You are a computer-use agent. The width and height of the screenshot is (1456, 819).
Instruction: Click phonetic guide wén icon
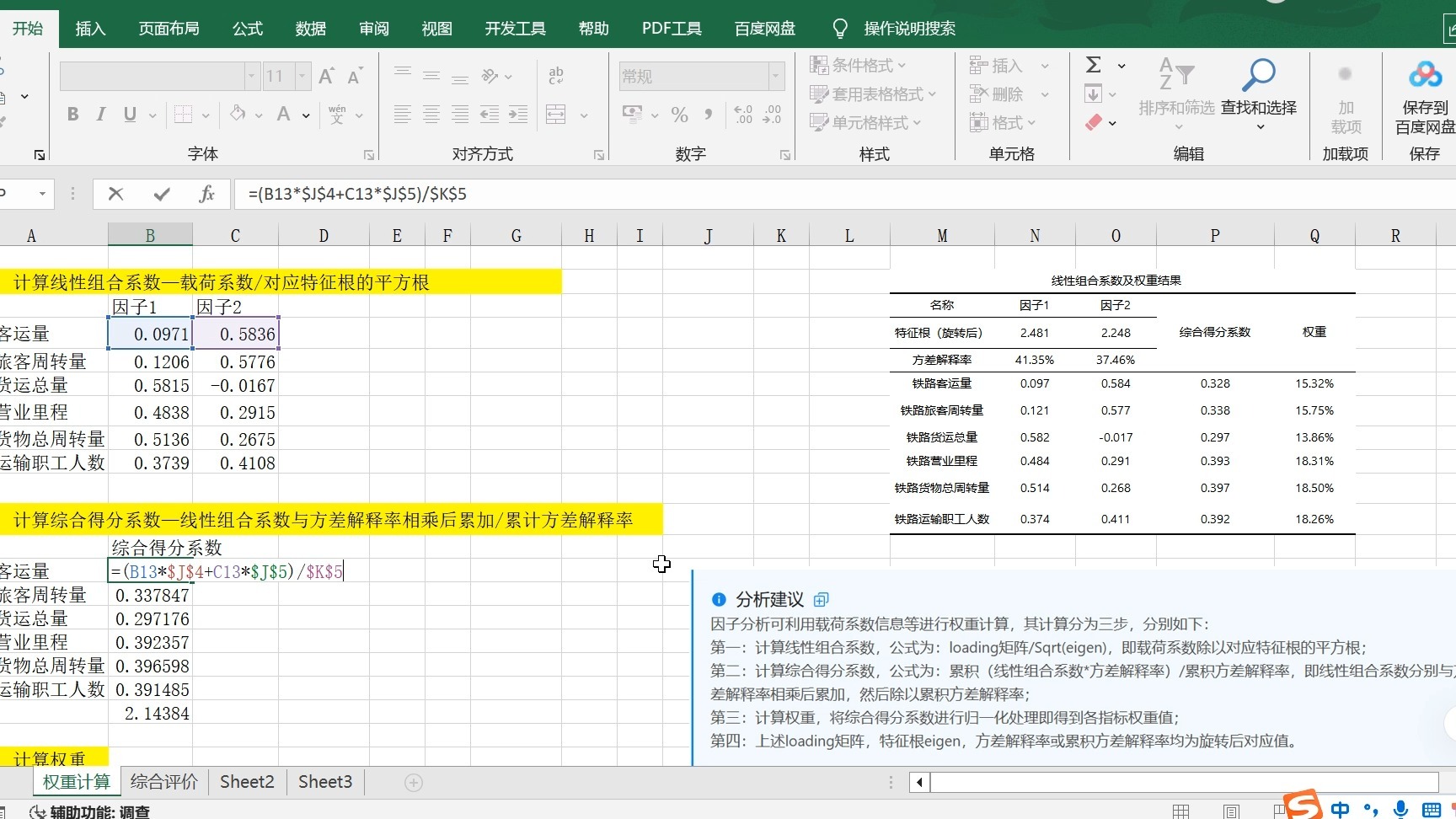pyautogui.click(x=337, y=114)
